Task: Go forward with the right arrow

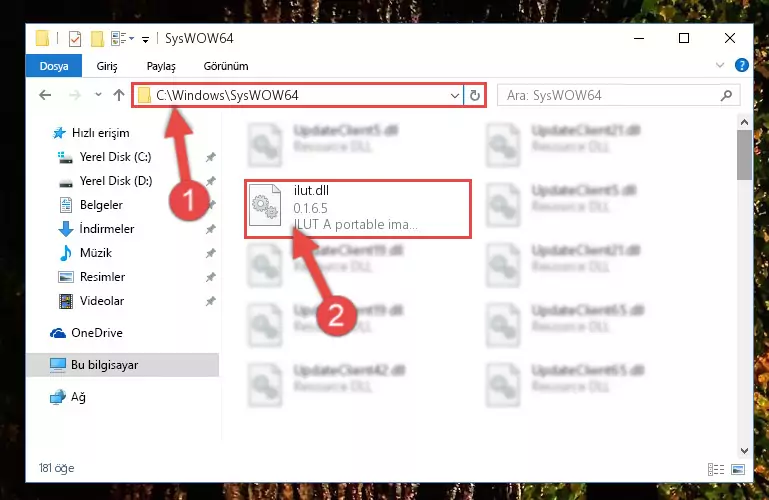Action: (x=75, y=95)
